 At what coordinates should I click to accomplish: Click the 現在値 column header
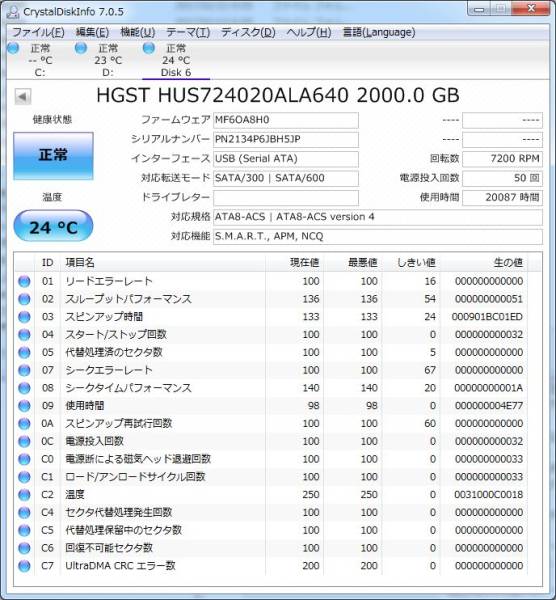294,263
